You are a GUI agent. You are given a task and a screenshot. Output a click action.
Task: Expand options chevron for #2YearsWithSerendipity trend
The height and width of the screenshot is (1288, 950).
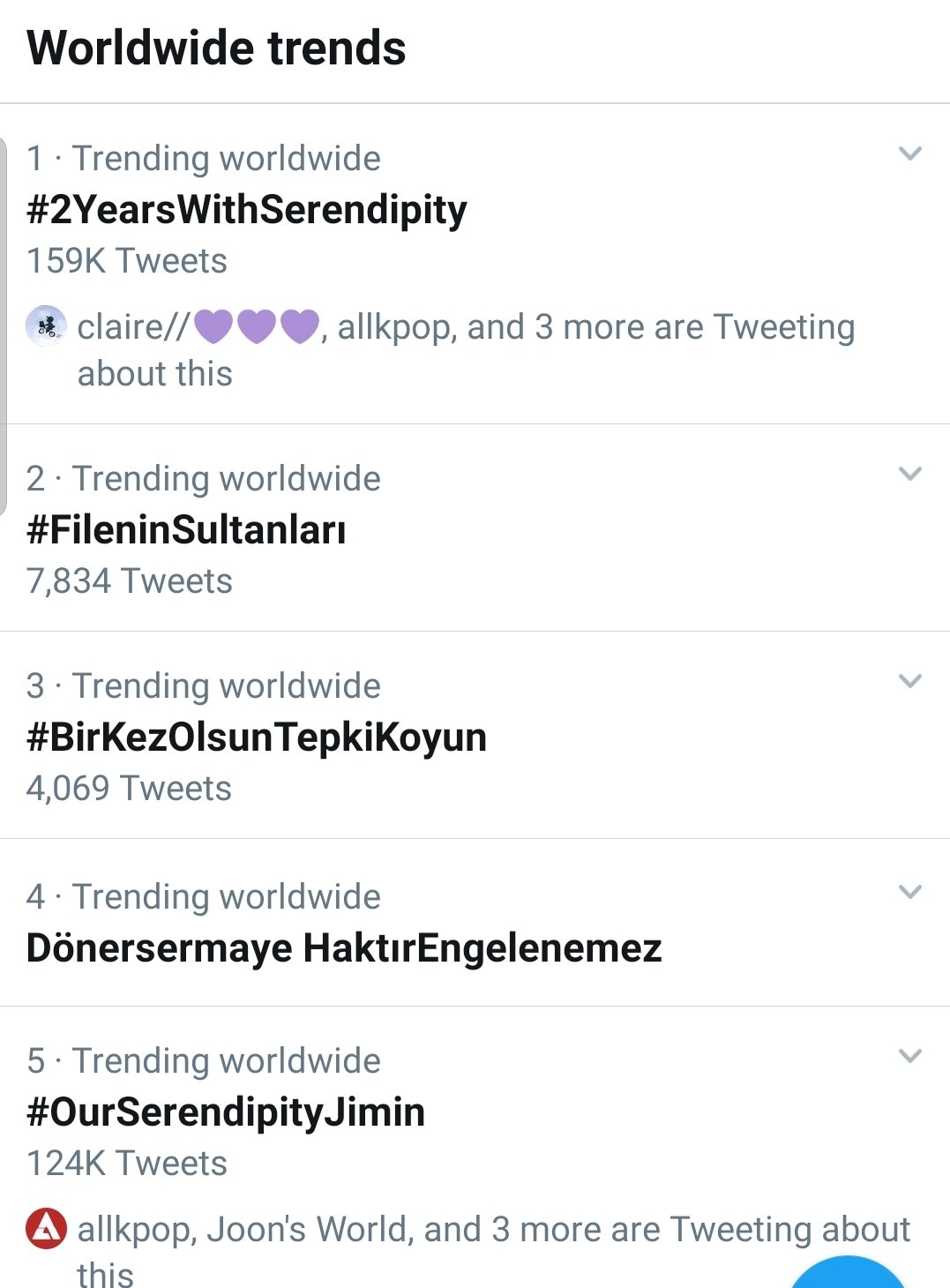(x=909, y=154)
